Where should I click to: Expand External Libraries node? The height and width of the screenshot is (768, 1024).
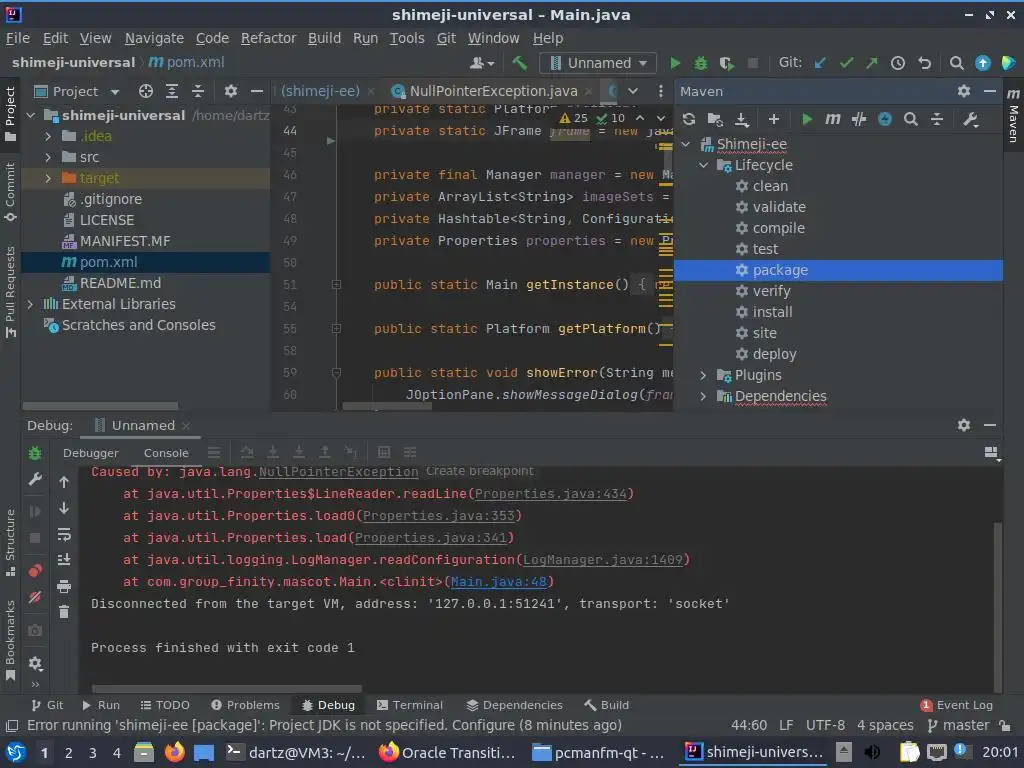[x=30, y=304]
